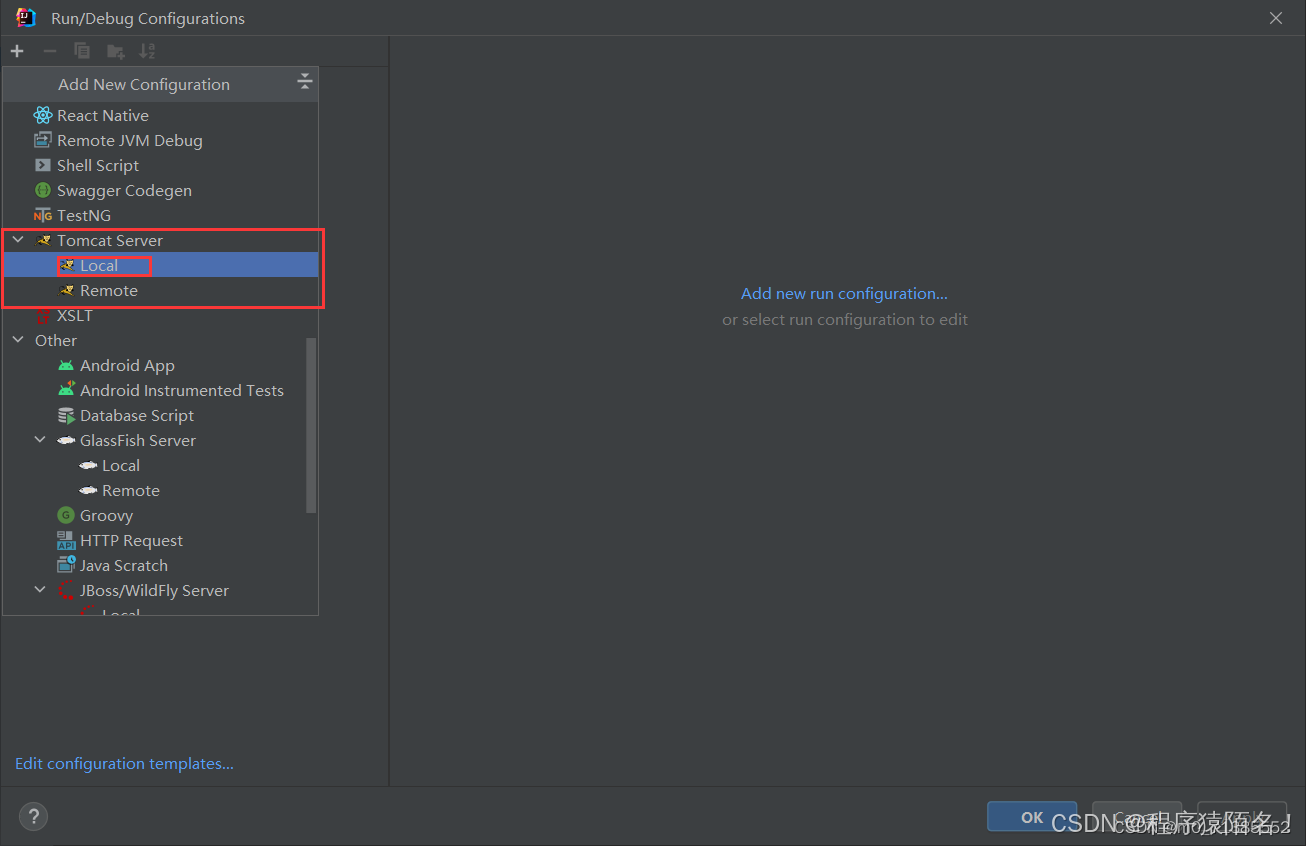The width and height of the screenshot is (1306, 846).
Task: Click the Sort Configurations icon
Action: coord(147,51)
